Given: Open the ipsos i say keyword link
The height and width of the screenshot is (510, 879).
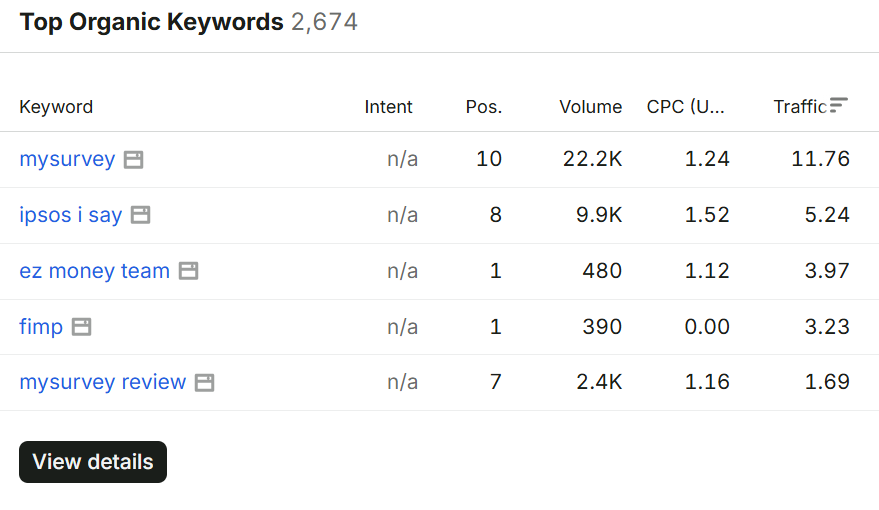Looking at the screenshot, I should (71, 215).
